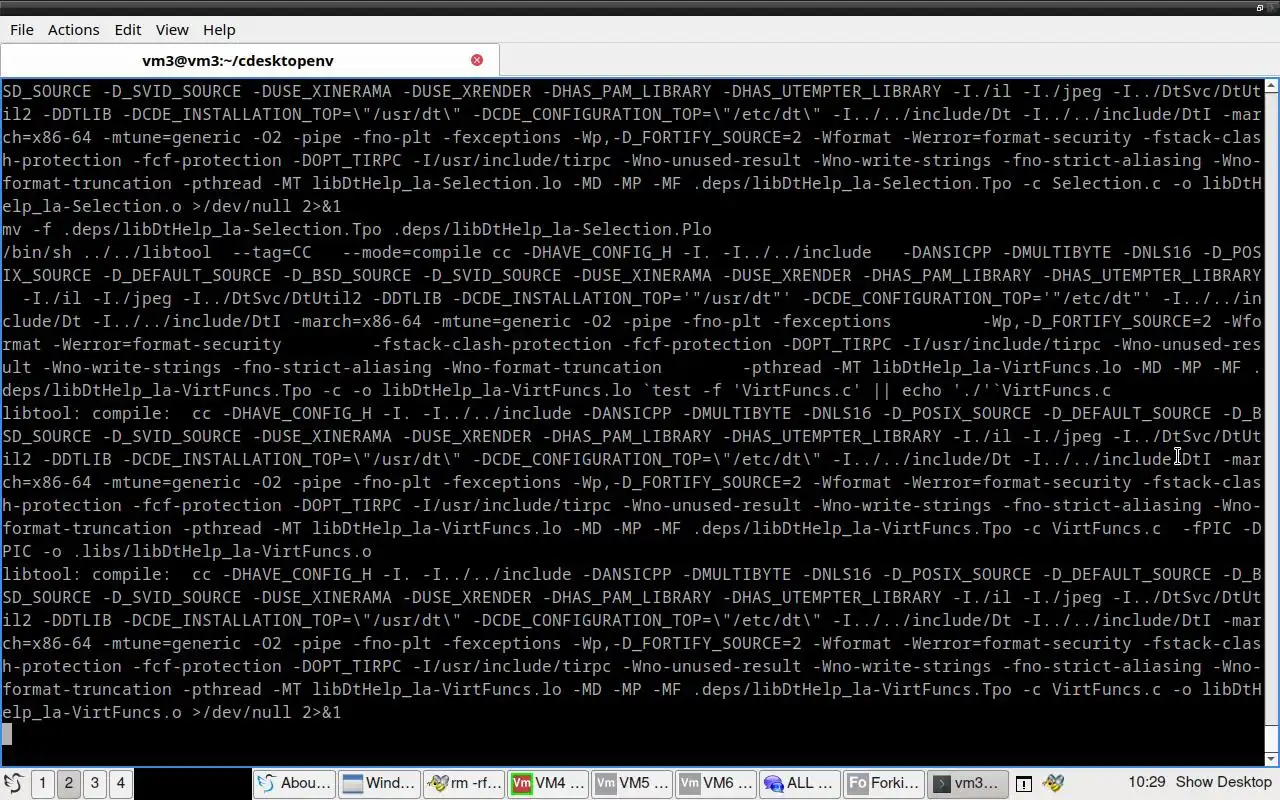Open the 'Abou...' taskbar window
This screenshot has width=1280, height=800.
pos(293,783)
